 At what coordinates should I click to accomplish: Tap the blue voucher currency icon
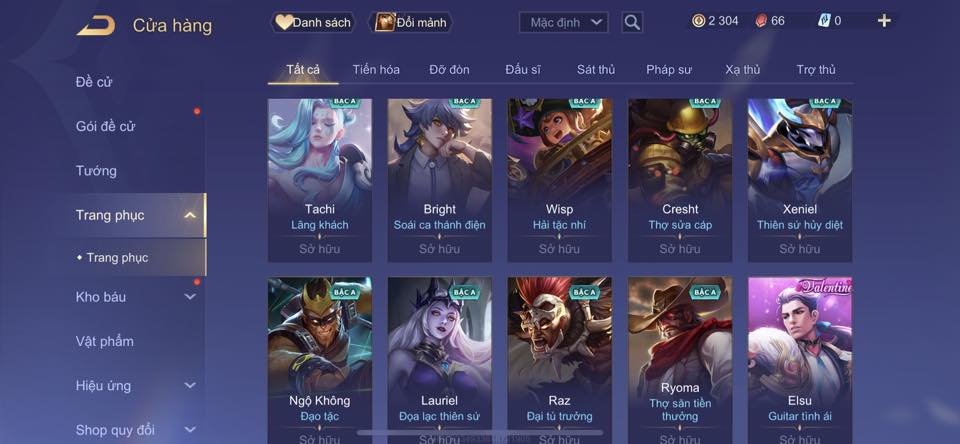(824, 21)
